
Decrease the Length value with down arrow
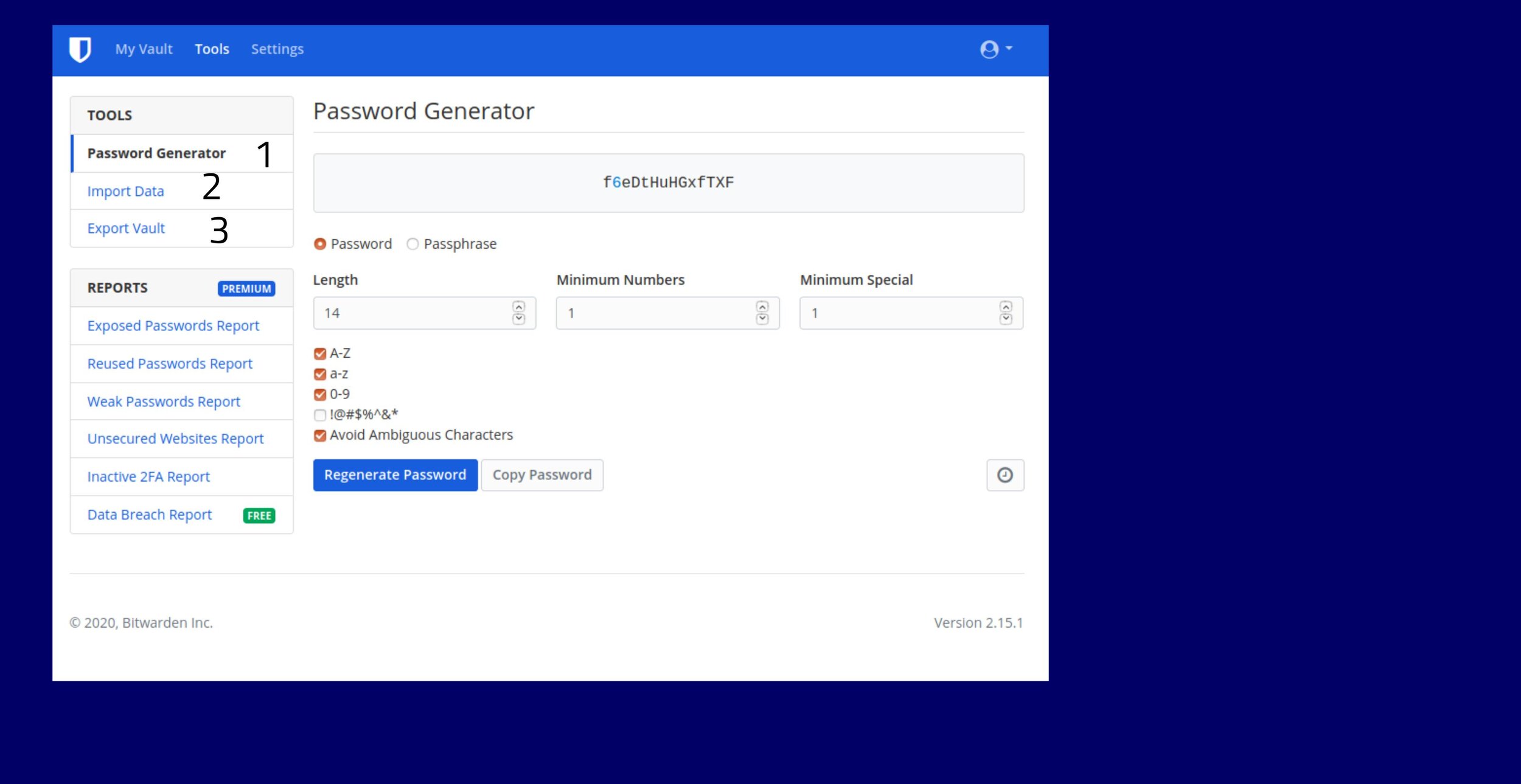click(518, 319)
